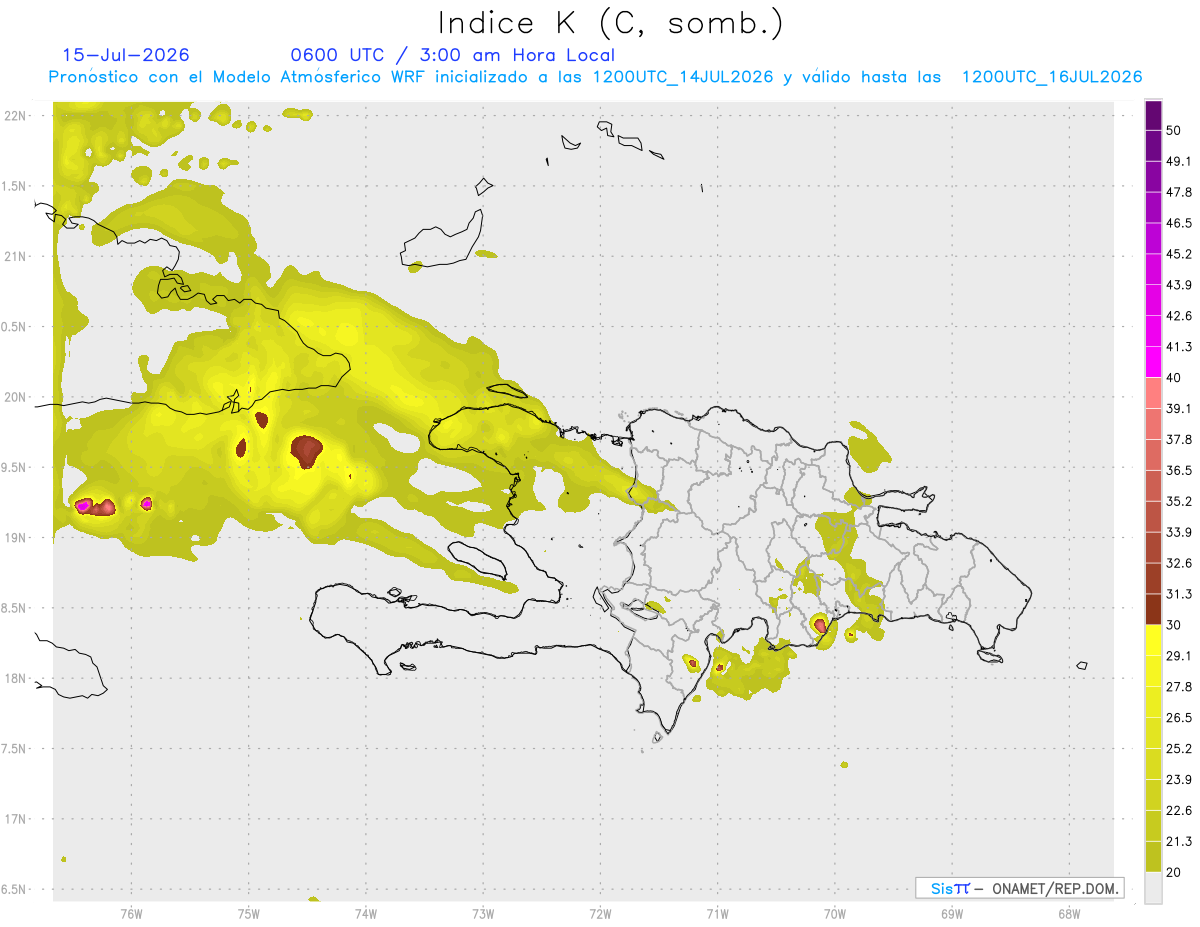This screenshot has height=927, width=1200.
Task: Click the colorbar value 30
Action: coord(1173,625)
